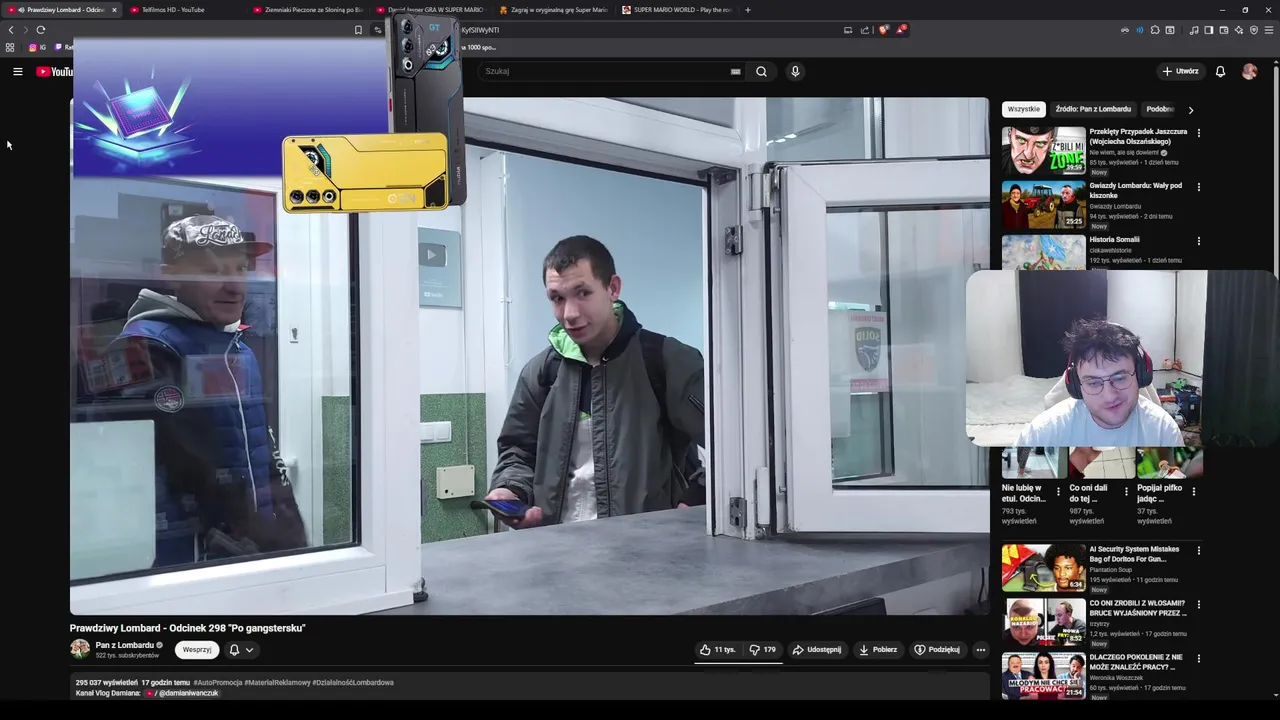Viewport: 1280px width, 720px height.
Task: Click the Udostępnij share button
Action: coord(817,649)
